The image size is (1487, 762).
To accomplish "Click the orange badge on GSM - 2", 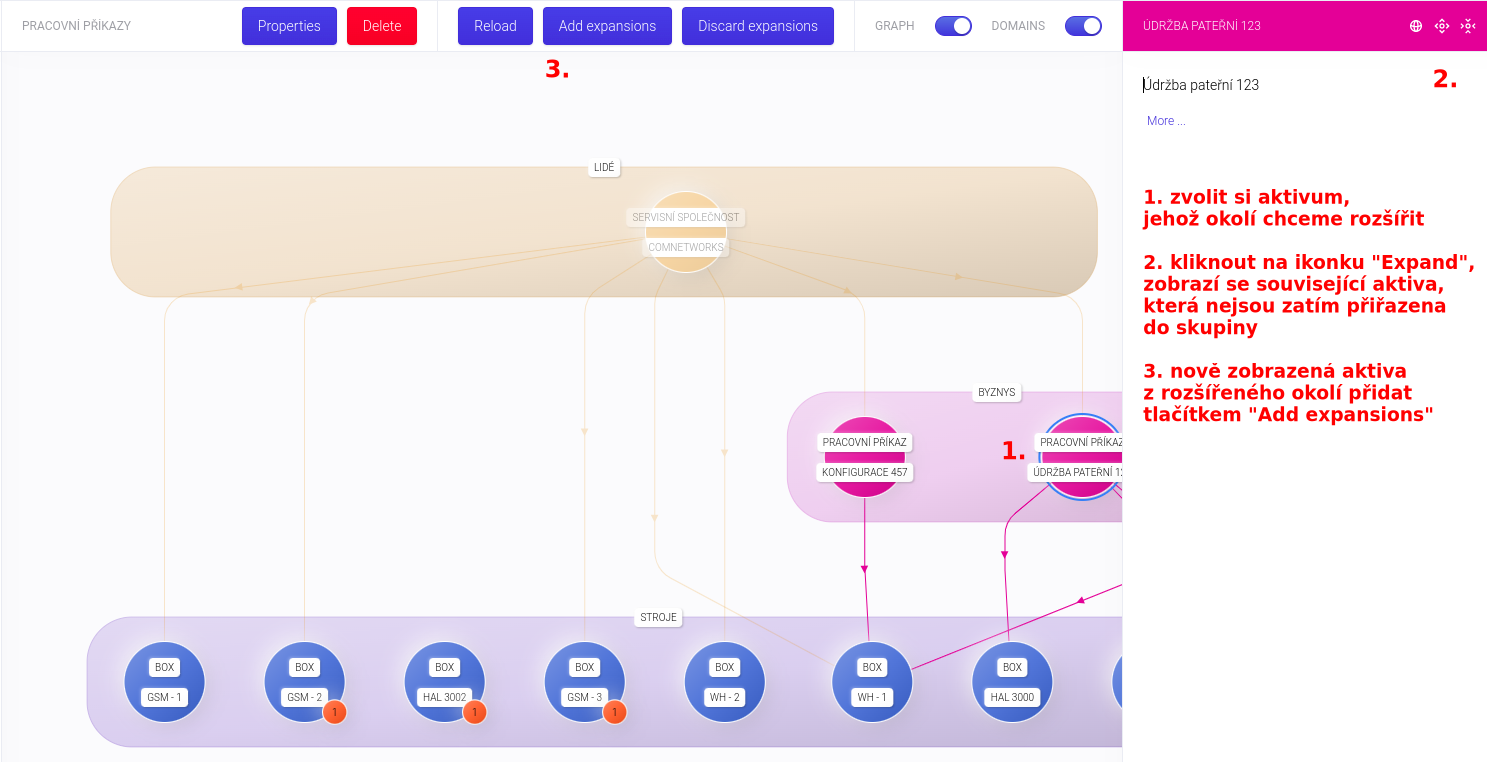I will click(x=336, y=713).
